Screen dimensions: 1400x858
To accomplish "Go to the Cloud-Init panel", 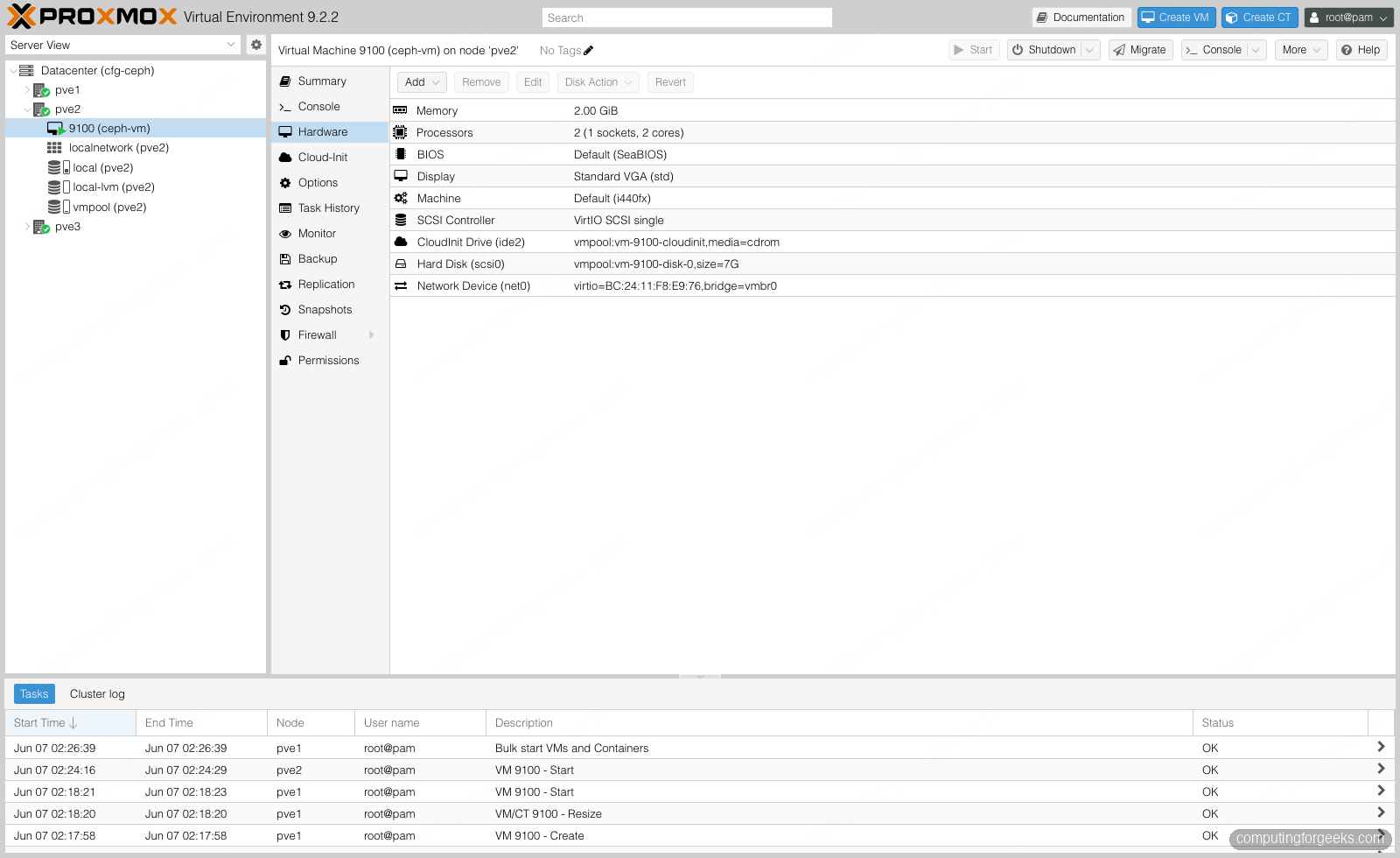I will tap(330, 158).
